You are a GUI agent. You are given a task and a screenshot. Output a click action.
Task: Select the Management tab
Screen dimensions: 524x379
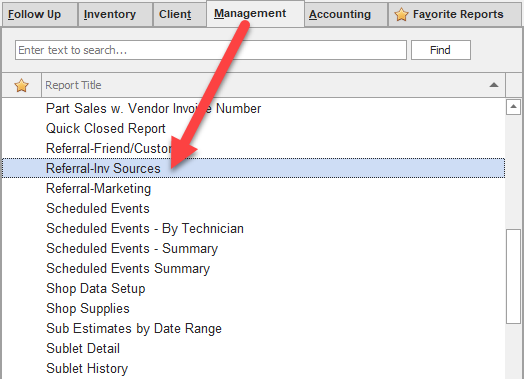[255, 13]
